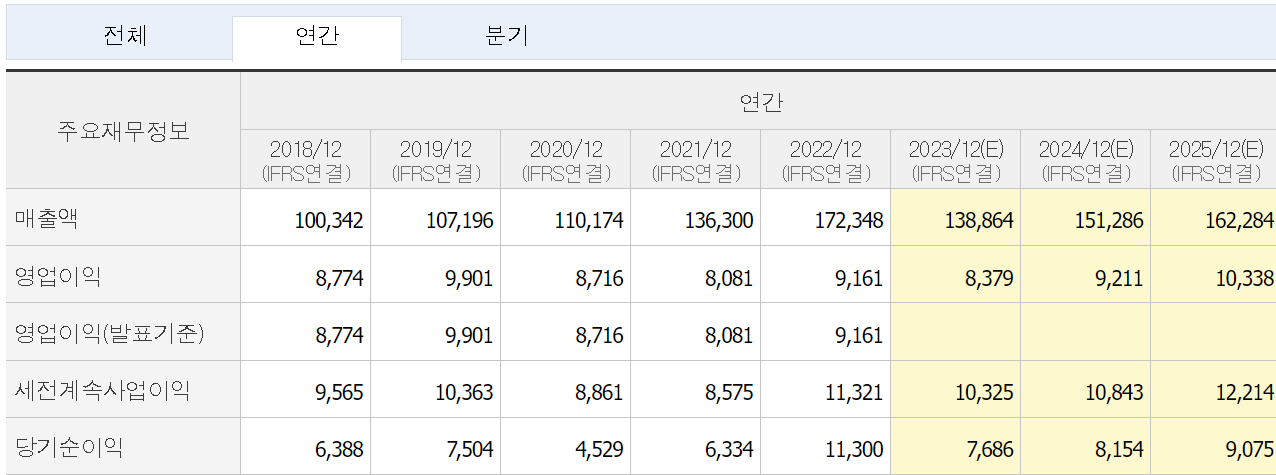Image resolution: width=1276 pixels, height=475 pixels.
Task: Click the 10,363 pre-tax profit value
Action: (x=464, y=392)
